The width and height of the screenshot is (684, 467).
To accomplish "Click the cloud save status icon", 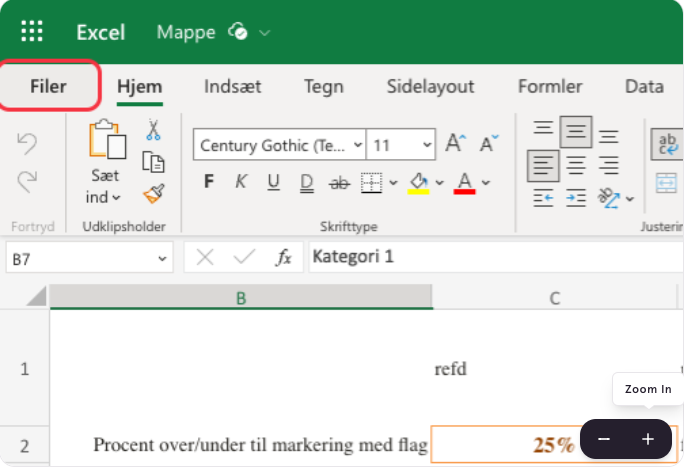I will point(238,32).
